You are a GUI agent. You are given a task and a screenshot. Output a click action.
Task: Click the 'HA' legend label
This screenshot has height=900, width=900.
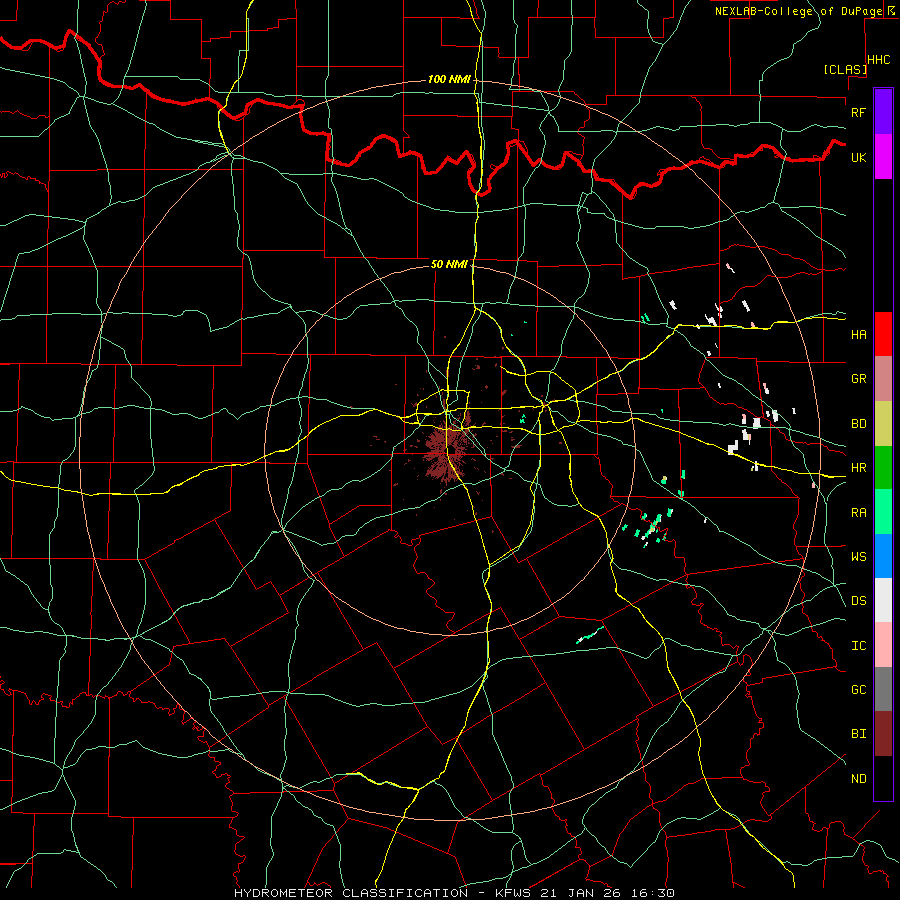(858, 334)
